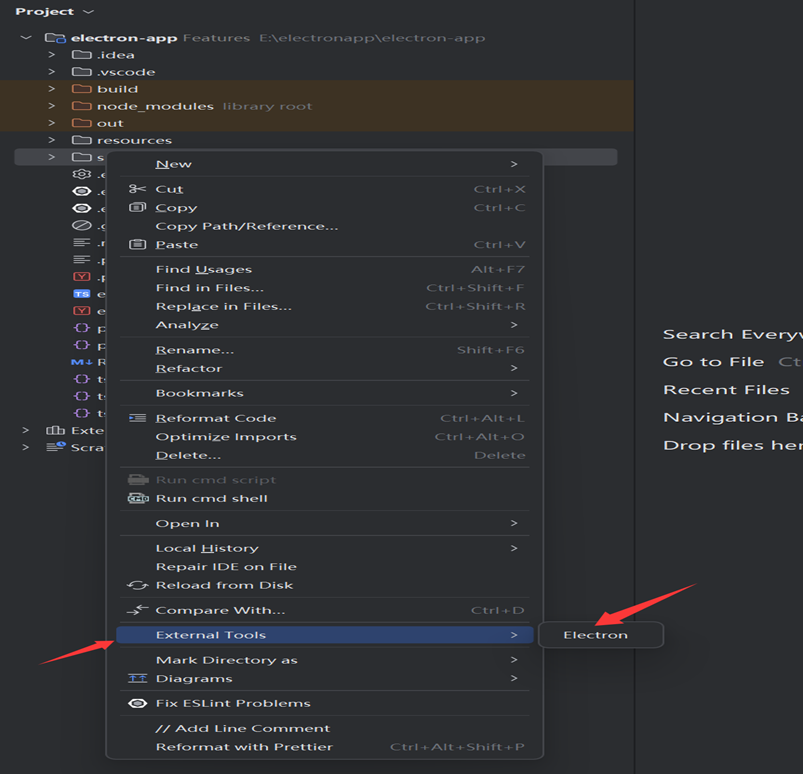Click the Reformat Code icon

click(x=138, y=418)
